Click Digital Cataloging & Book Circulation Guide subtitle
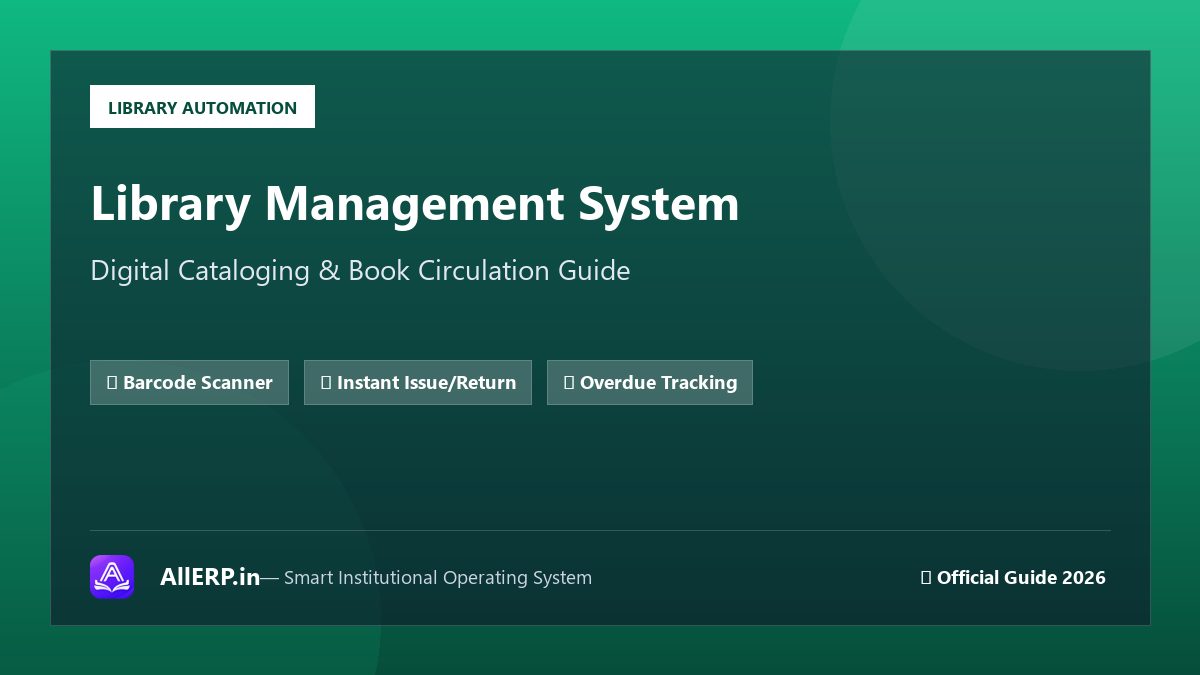This screenshot has height=675, width=1200. 360,271
